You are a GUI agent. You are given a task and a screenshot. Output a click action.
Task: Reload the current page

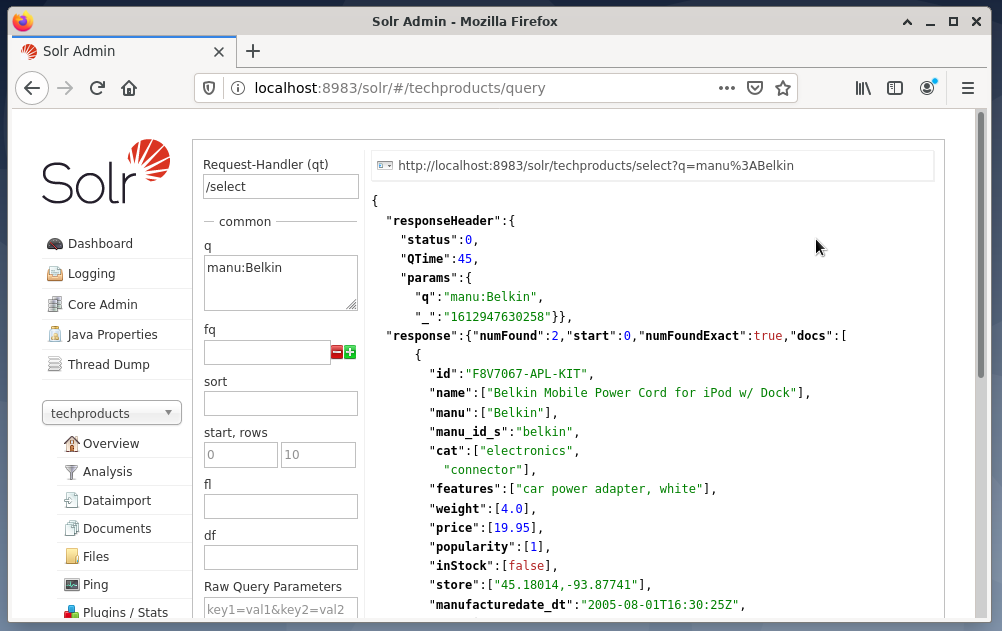pos(97,88)
